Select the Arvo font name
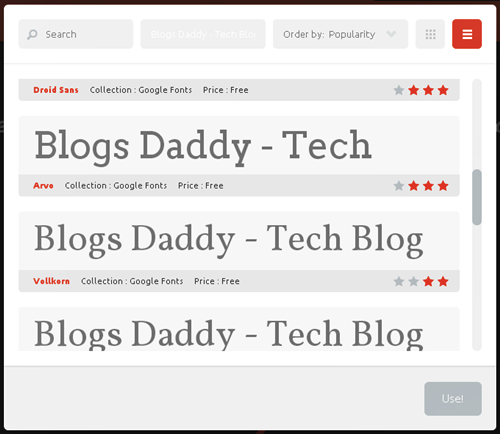Screen dimensions: 500x434 click(x=43, y=186)
